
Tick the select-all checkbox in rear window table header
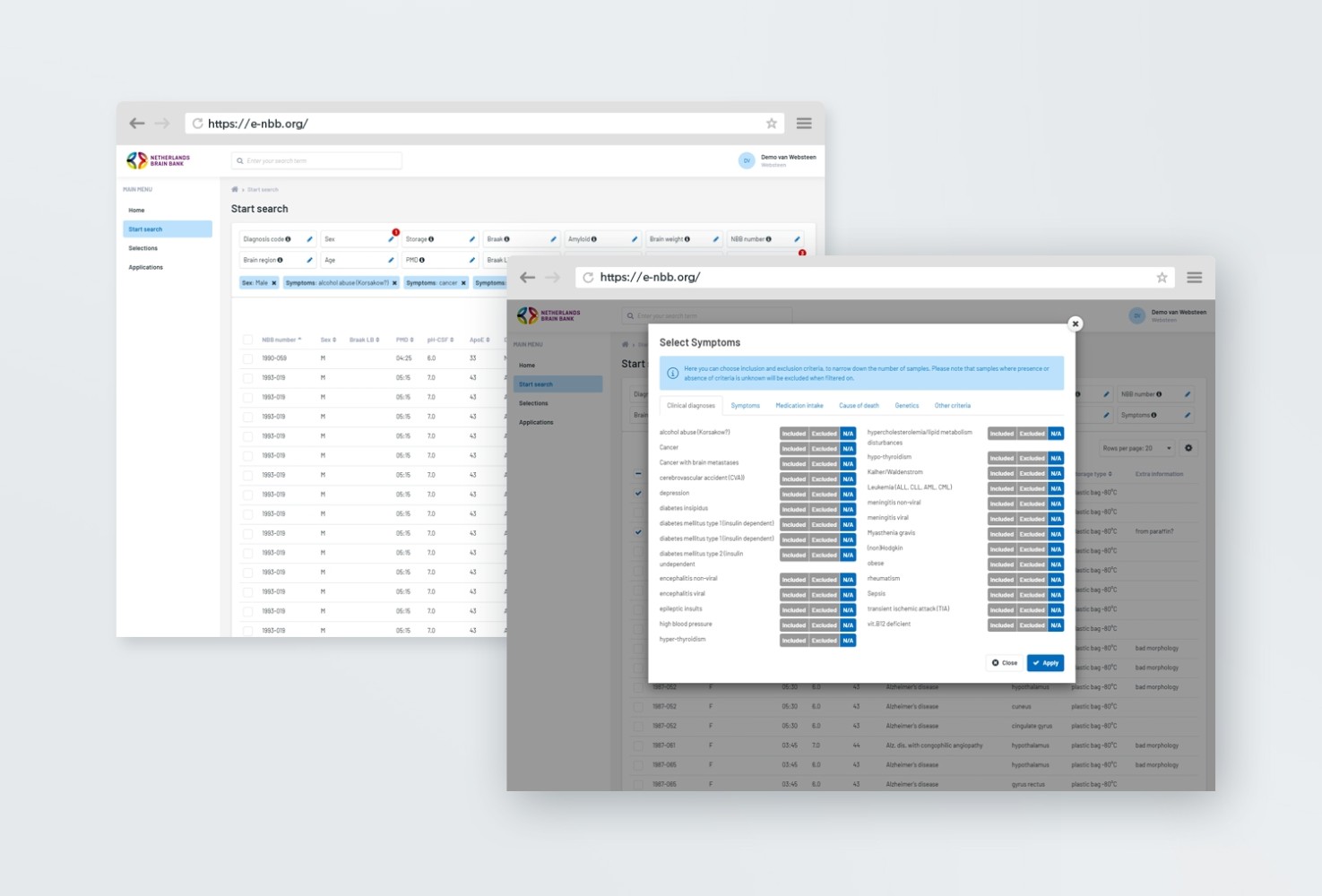click(x=247, y=340)
